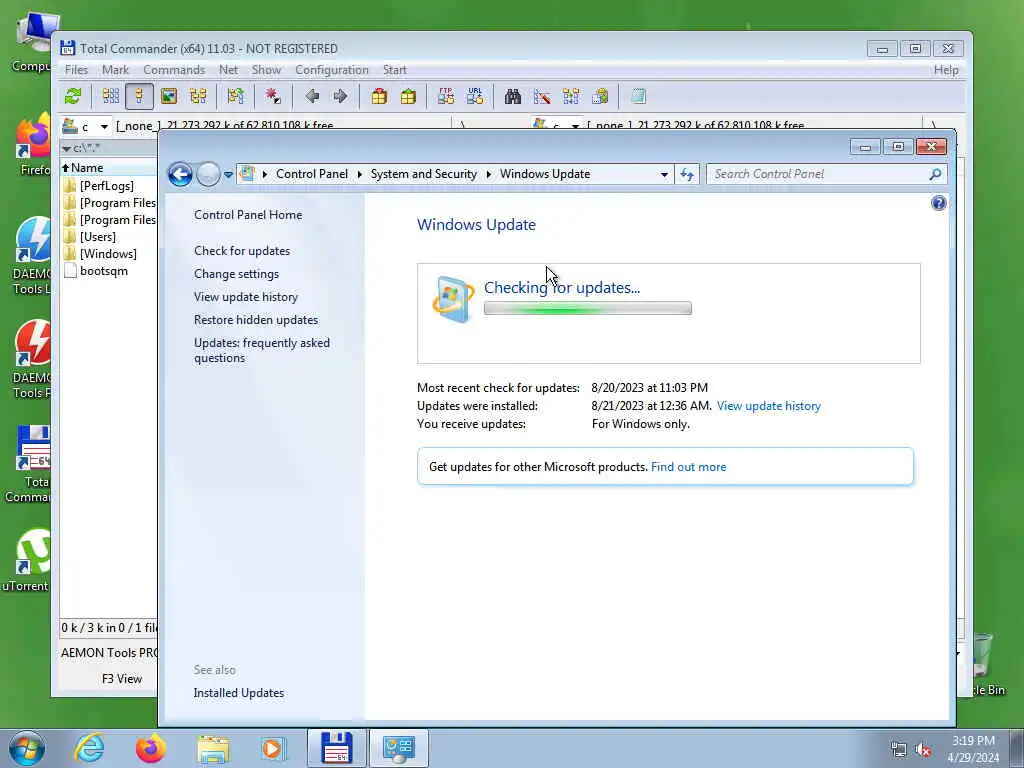Click the unpack files icon in Total Commander

click(408, 97)
